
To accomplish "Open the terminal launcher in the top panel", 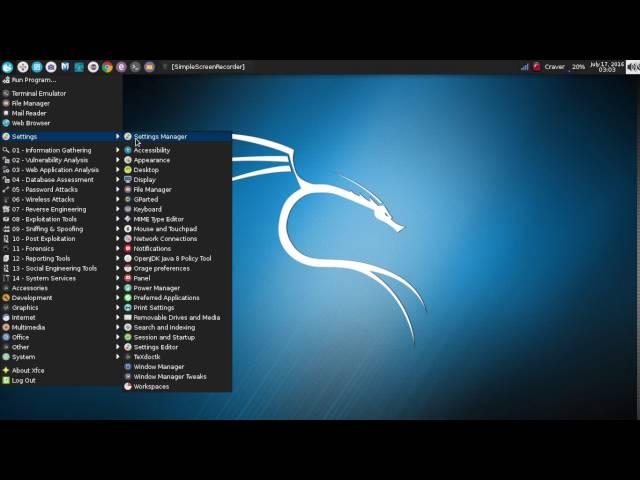I will 136,67.
